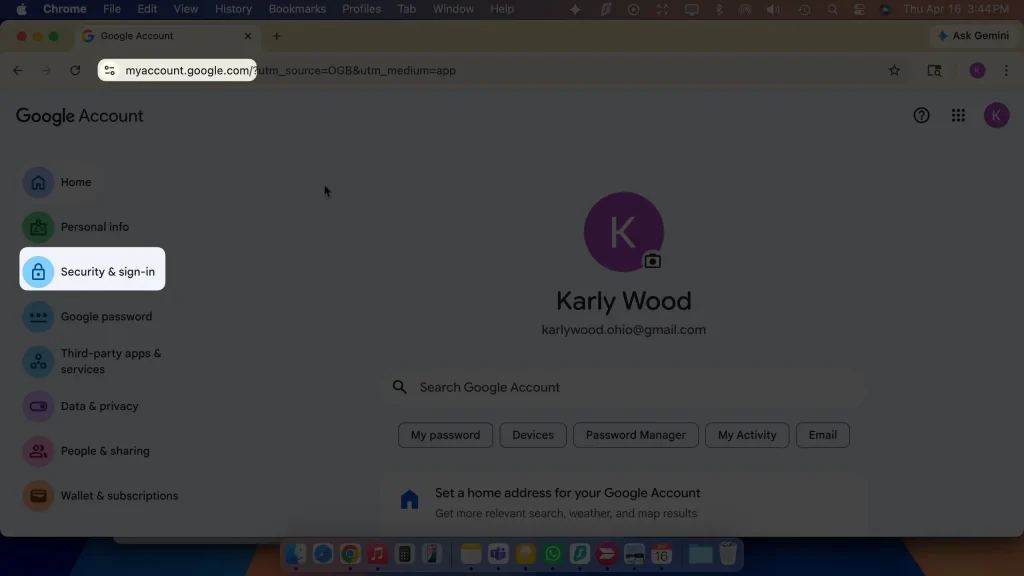Click the My Activity chip
Viewport: 1024px width, 576px height.
click(747, 435)
